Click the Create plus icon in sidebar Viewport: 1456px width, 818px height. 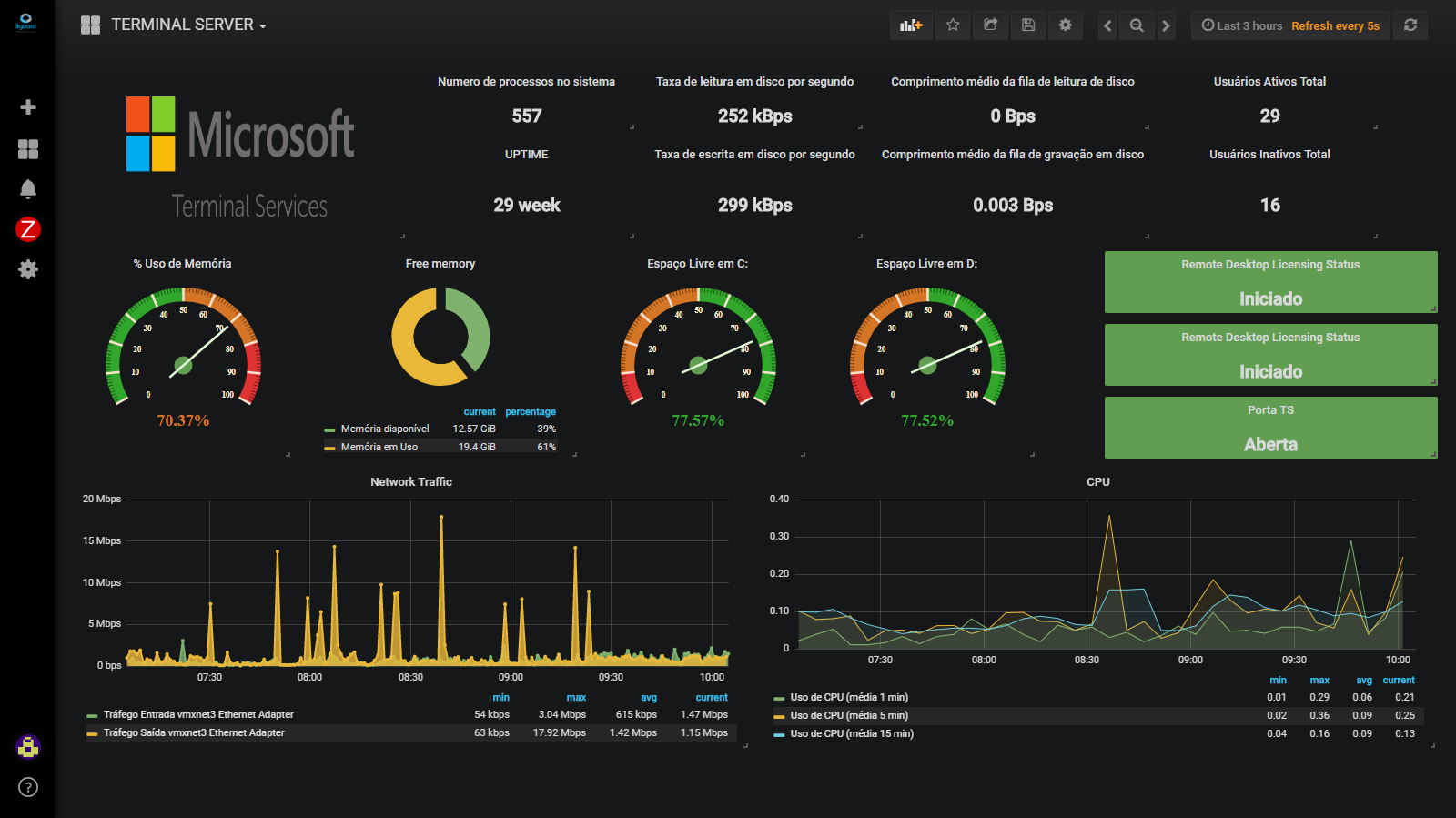pos(28,107)
